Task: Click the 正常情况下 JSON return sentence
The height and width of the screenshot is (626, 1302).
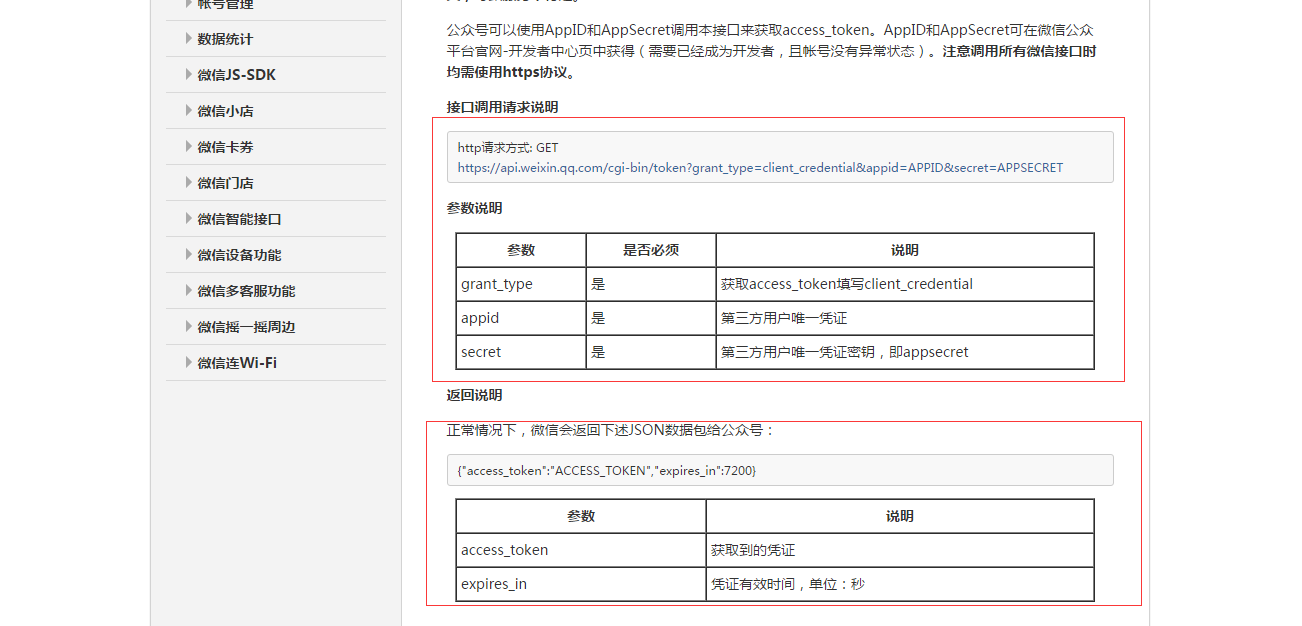Action: (610, 430)
